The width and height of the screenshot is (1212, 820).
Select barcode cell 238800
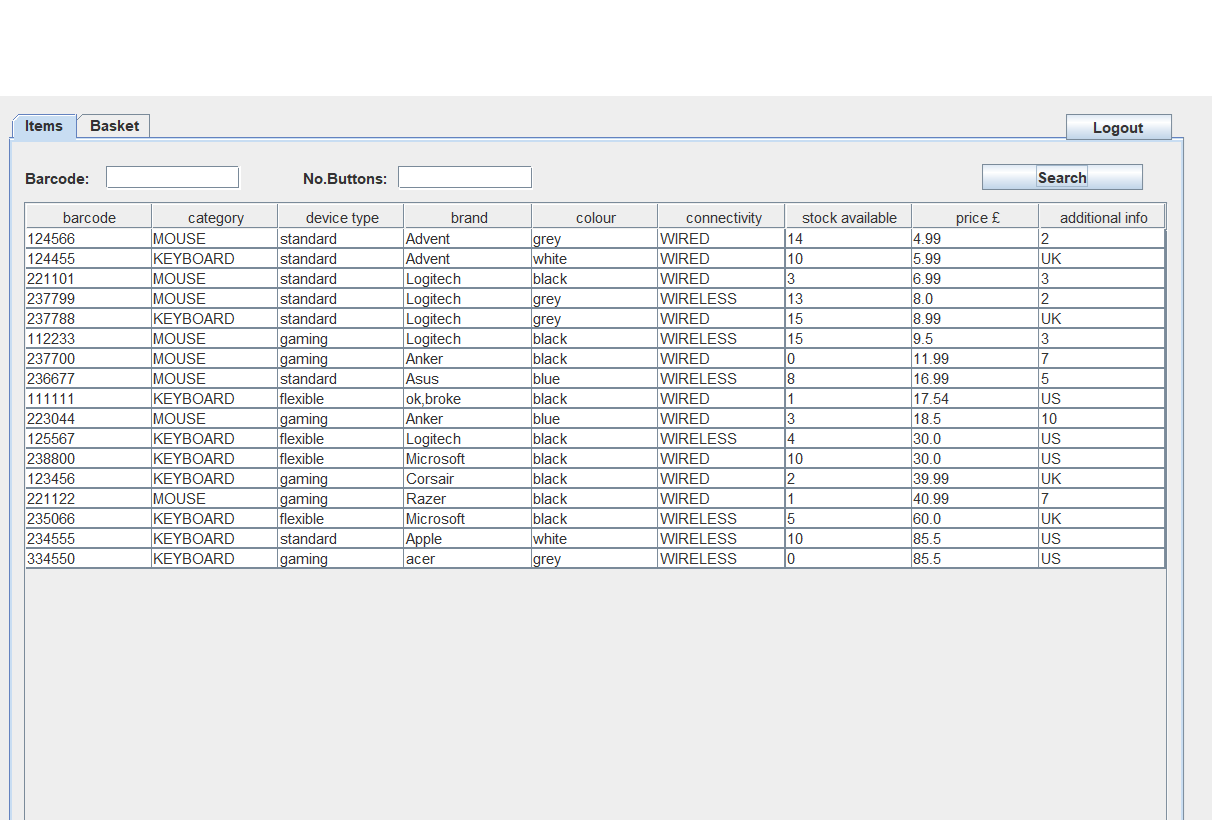pos(88,459)
